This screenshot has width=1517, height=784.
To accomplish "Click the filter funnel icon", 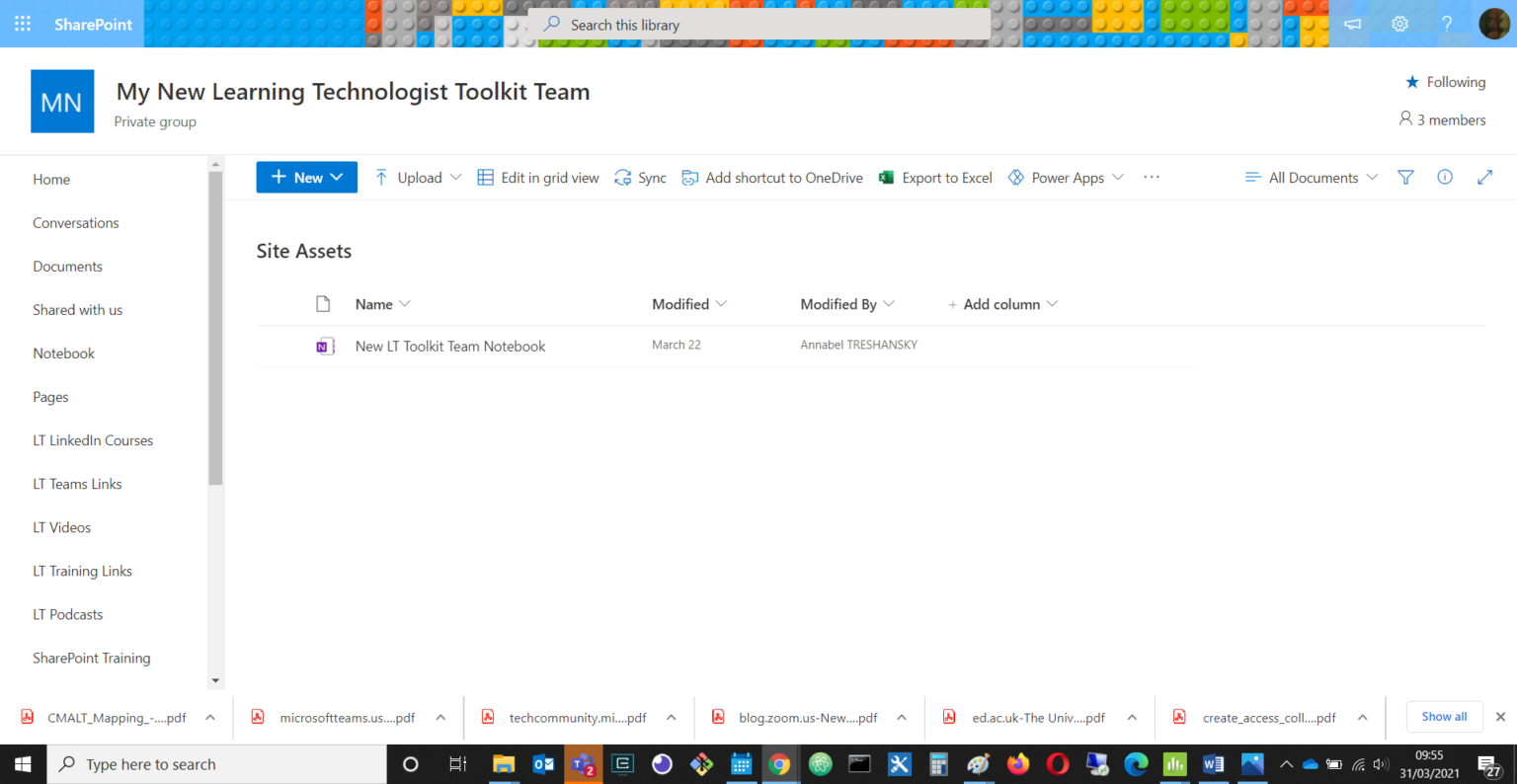I will 1404,177.
